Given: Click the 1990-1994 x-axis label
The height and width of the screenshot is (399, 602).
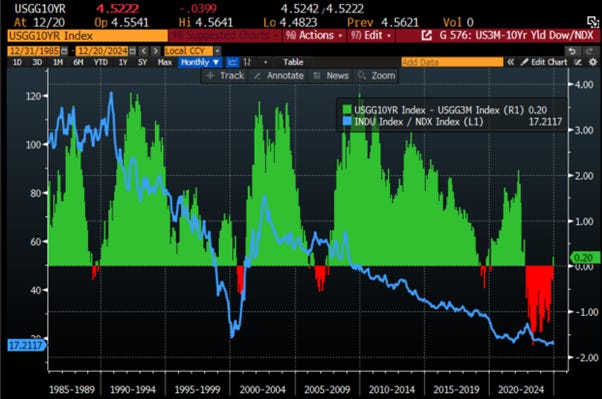Looking at the screenshot, I should 133,390.
